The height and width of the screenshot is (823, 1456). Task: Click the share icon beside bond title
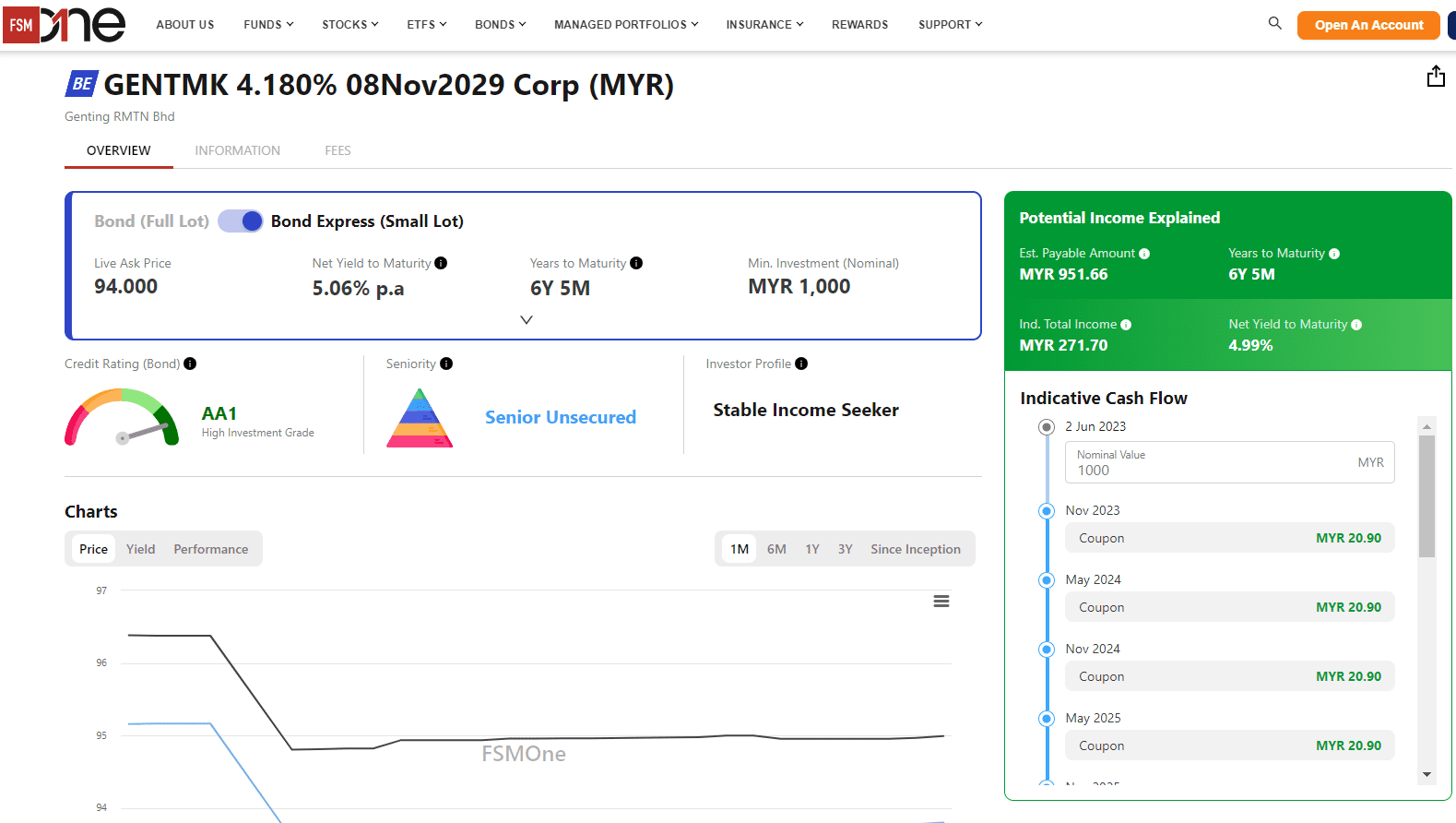coord(1436,77)
